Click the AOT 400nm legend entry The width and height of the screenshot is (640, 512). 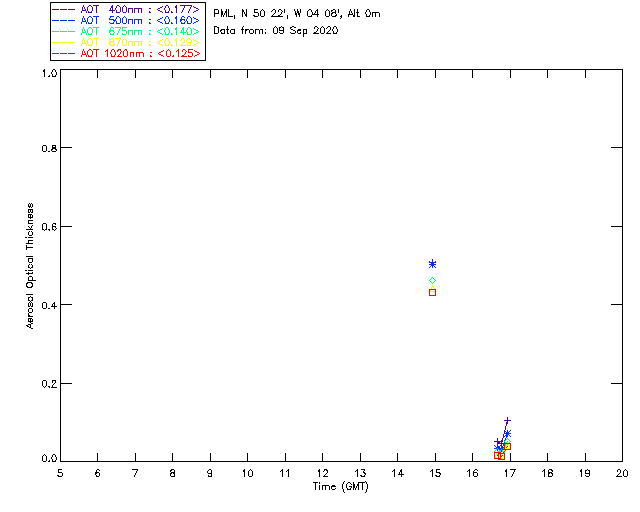tap(126, 9)
